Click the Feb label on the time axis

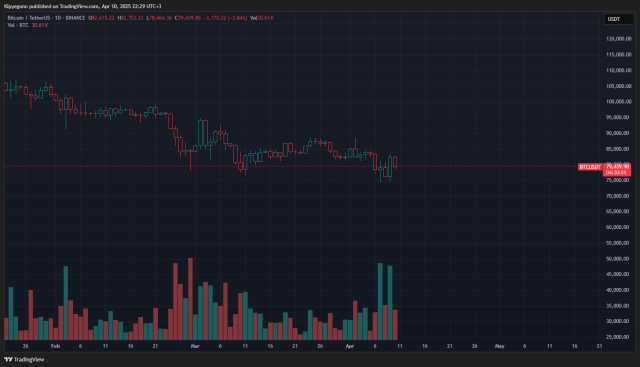point(56,346)
